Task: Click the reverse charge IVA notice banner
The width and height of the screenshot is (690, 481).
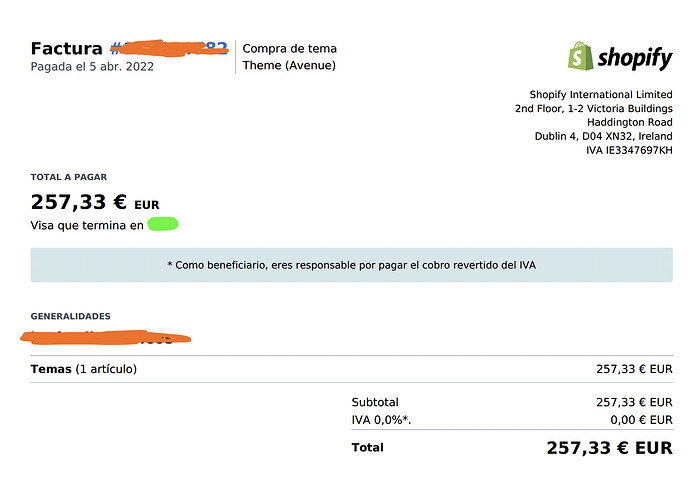Action: [x=352, y=265]
